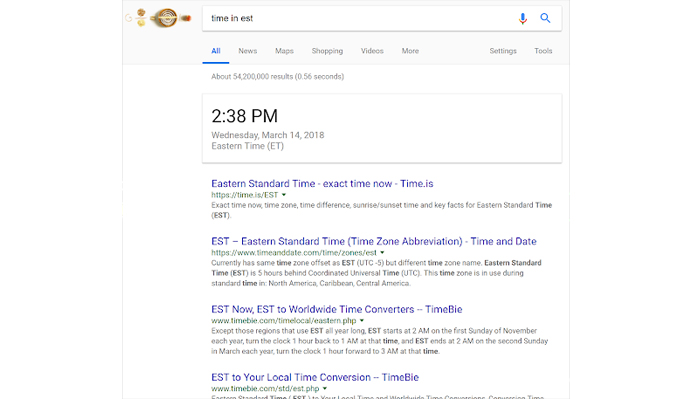Viewport: 692px width, 399px height.
Task: Select the All tab
Action: [216, 51]
